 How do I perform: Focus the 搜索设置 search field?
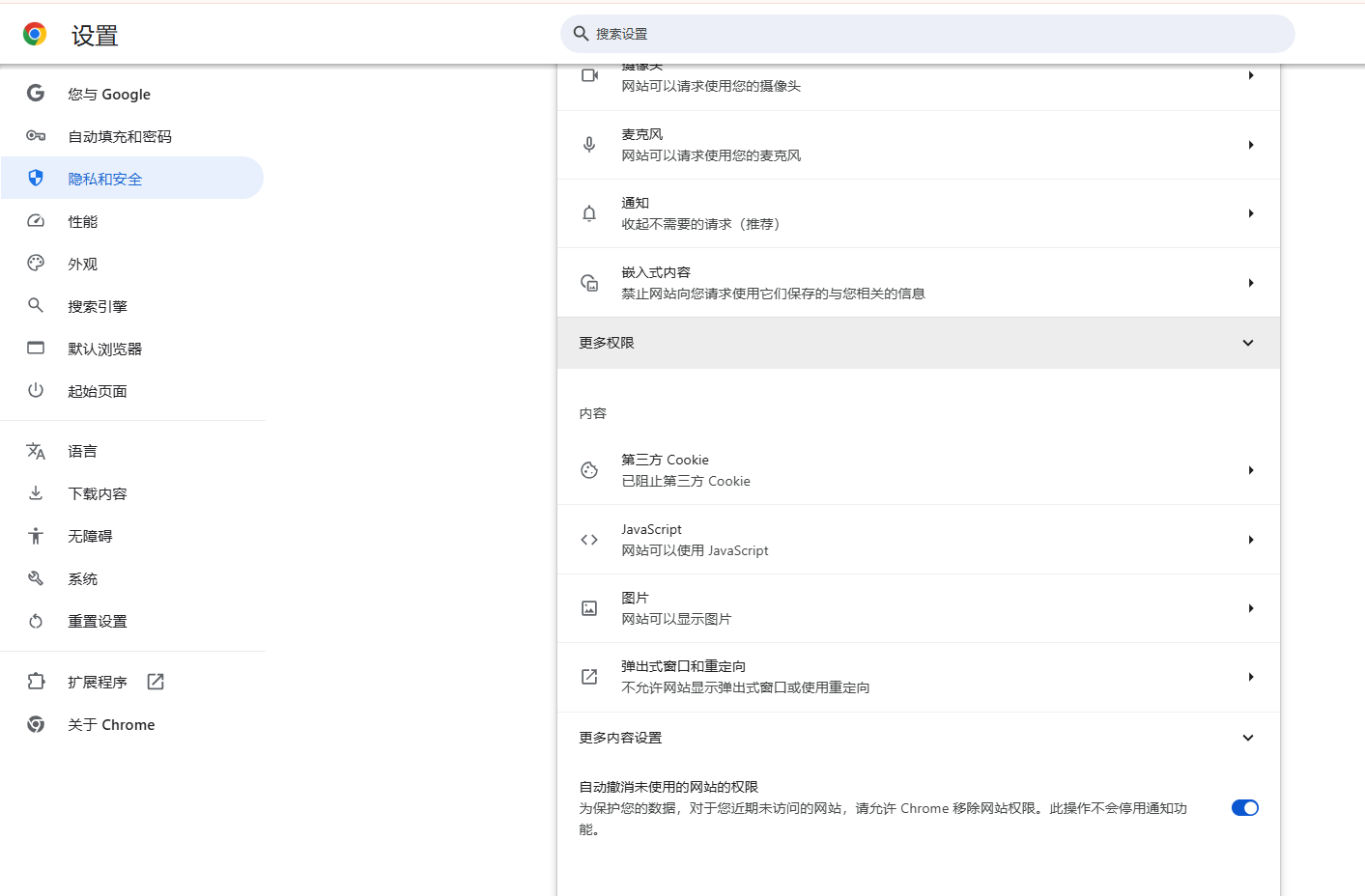927,34
